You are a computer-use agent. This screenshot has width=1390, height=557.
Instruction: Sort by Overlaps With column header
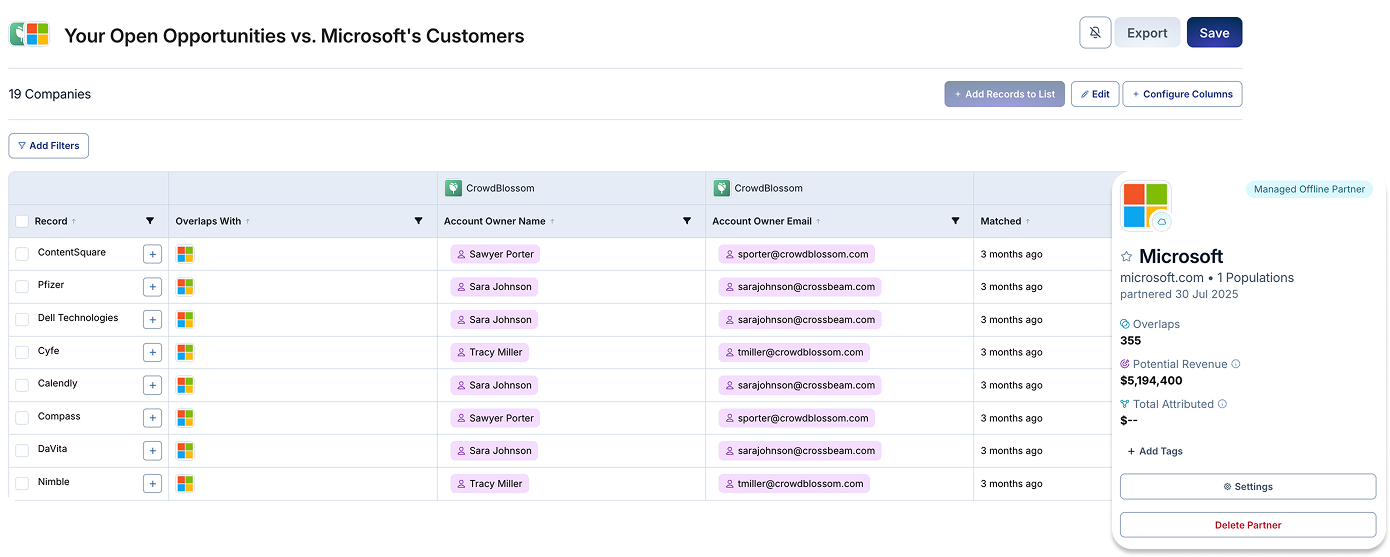[x=213, y=221]
